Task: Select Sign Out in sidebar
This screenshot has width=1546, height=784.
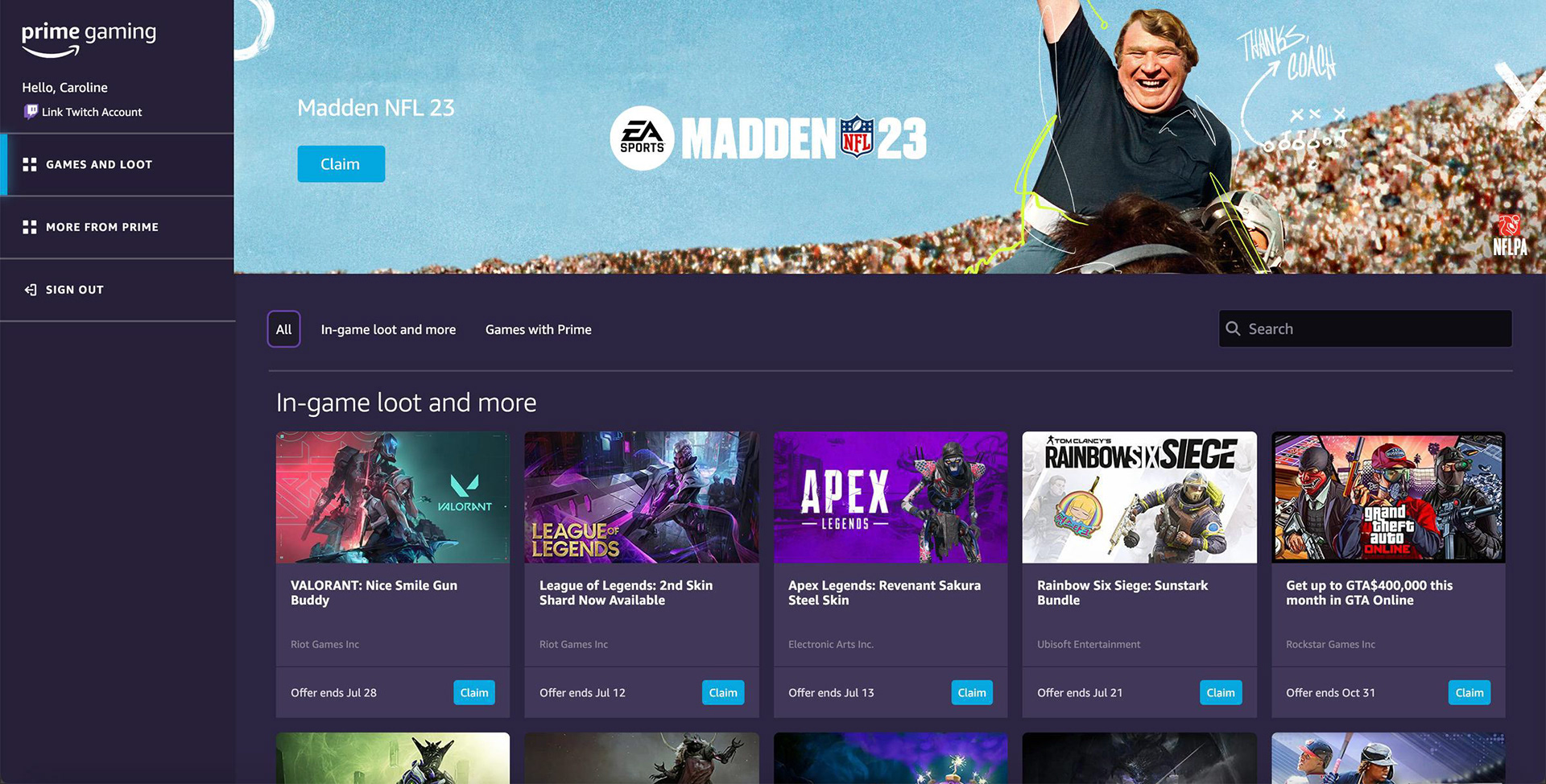Action: (x=118, y=290)
